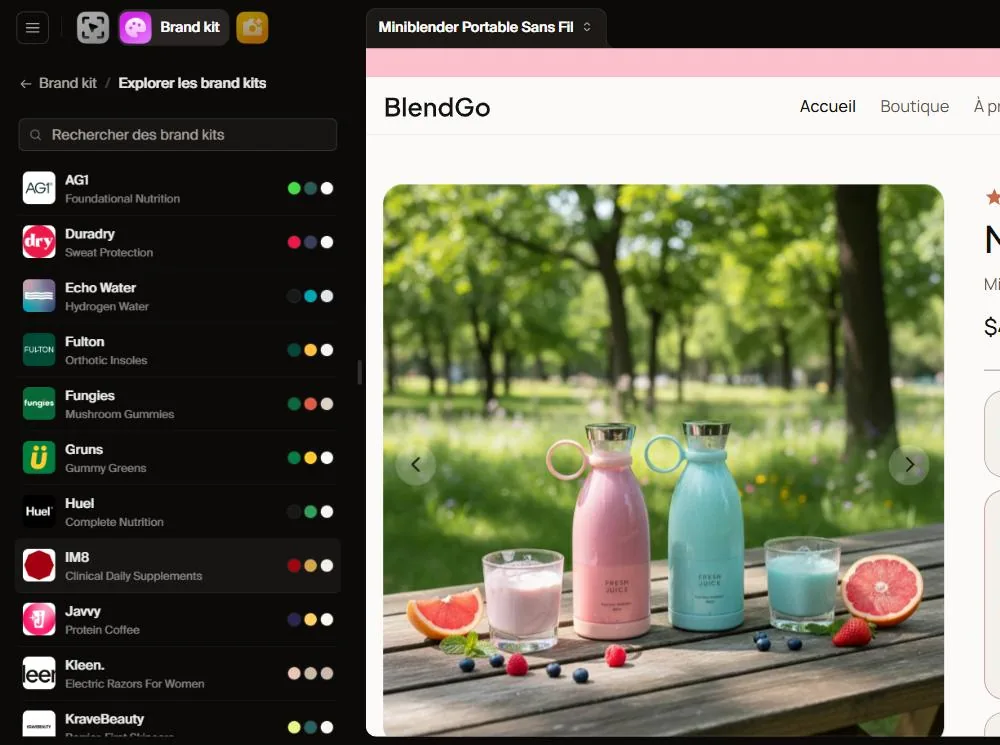Open the Miniblender Portable Sans Fil page dropdown
The height and width of the screenshot is (745, 1000).
[485, 27]
